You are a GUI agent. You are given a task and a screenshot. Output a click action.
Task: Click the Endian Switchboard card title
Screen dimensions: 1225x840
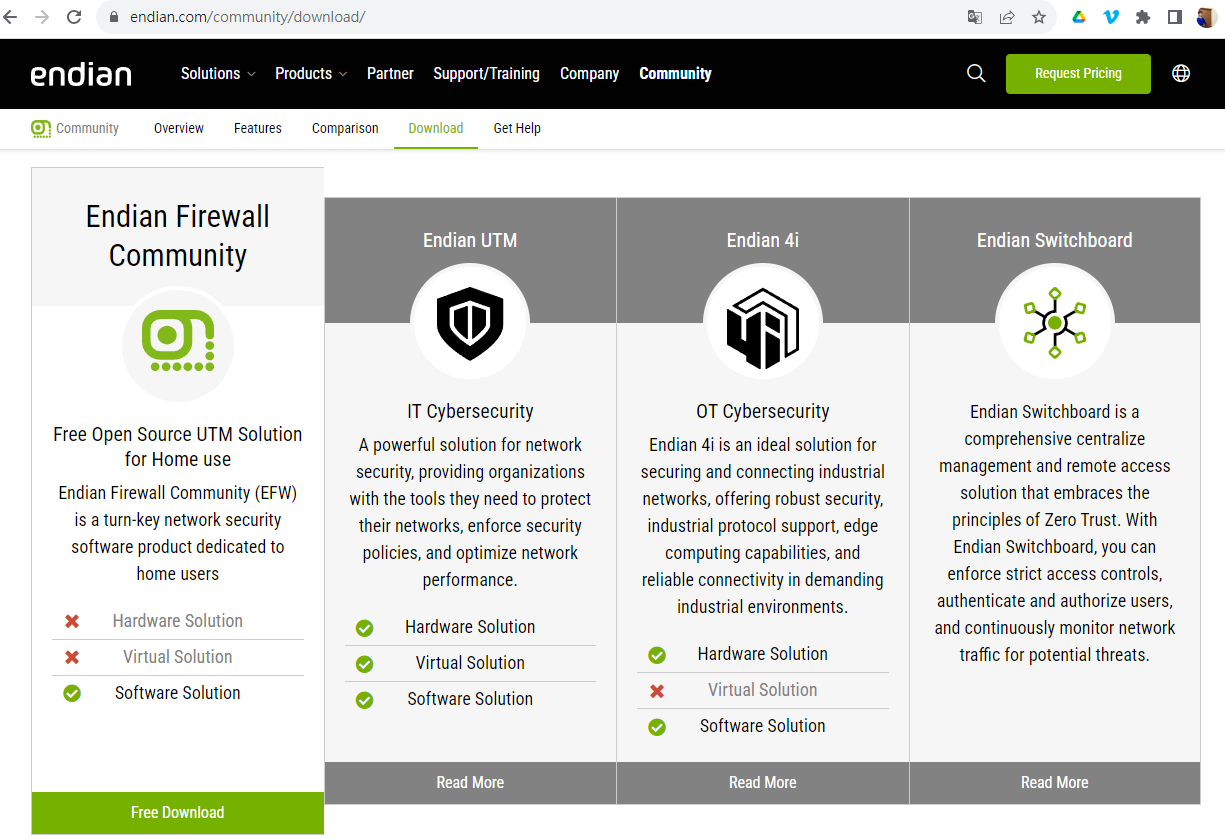[x=1055, y=240]
